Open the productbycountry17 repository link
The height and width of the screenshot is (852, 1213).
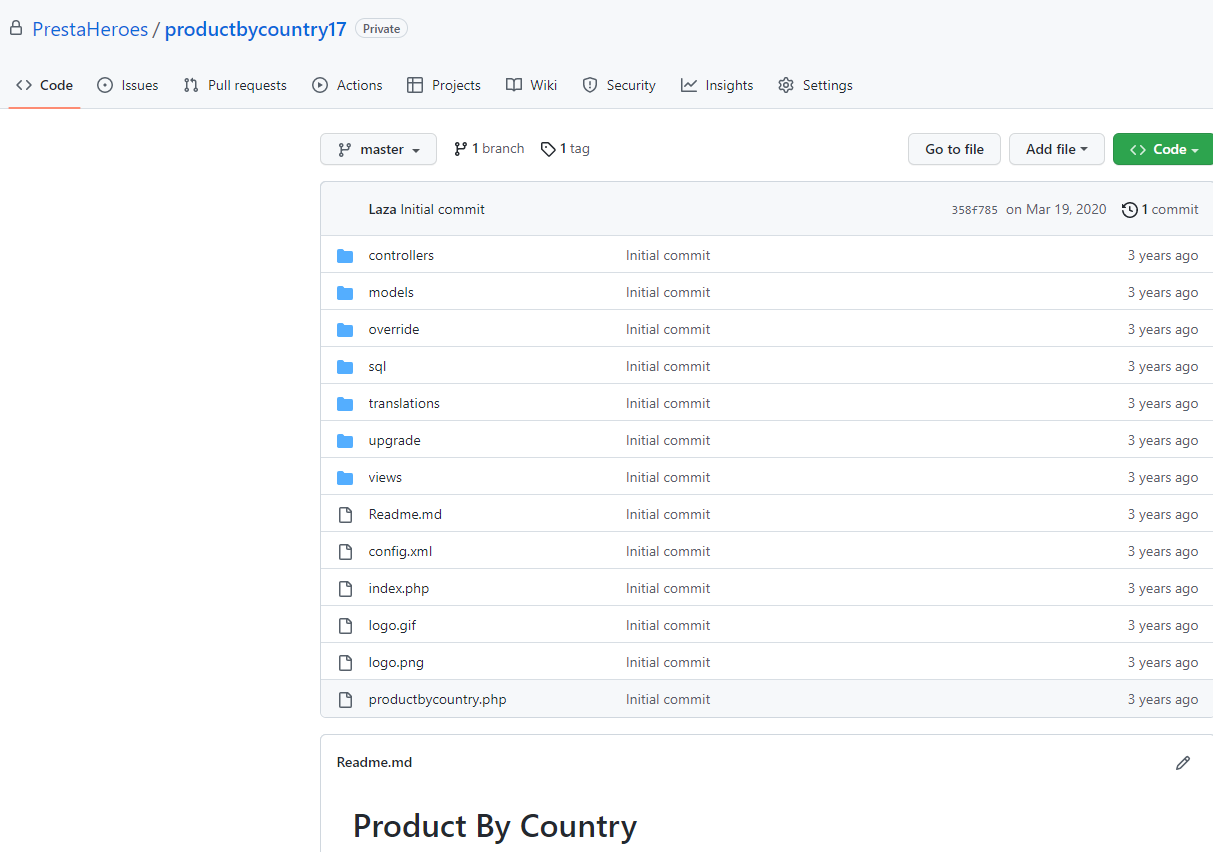click(255, 29)
